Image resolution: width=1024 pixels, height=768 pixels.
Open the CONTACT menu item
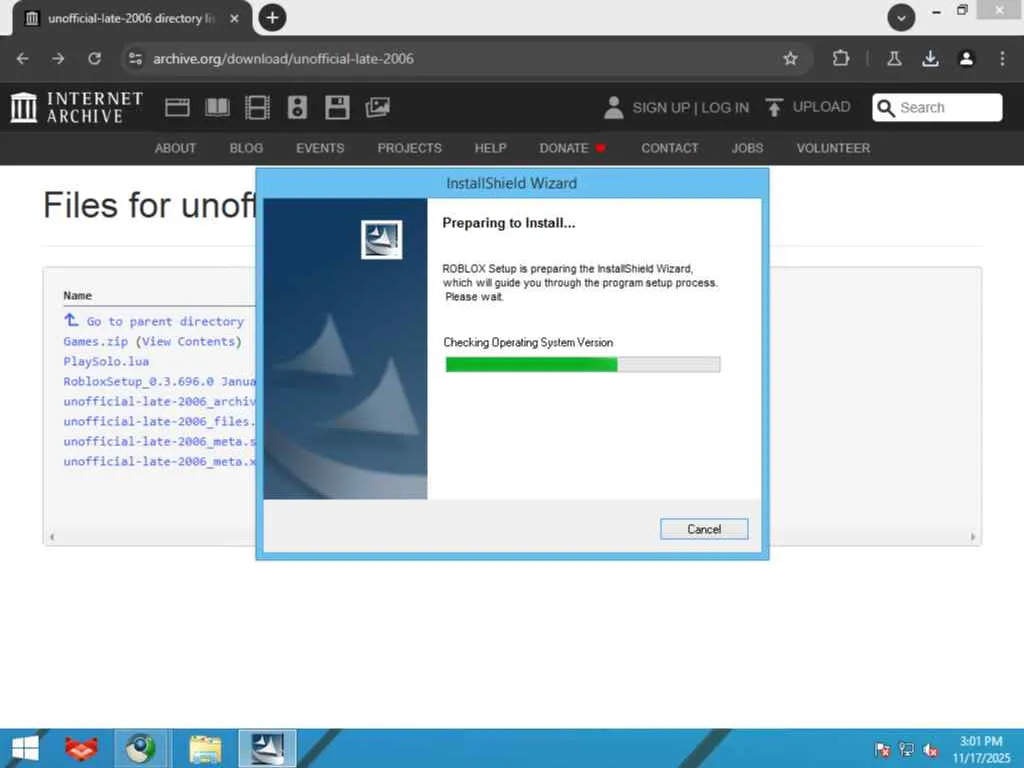click(x=669, y=148)
